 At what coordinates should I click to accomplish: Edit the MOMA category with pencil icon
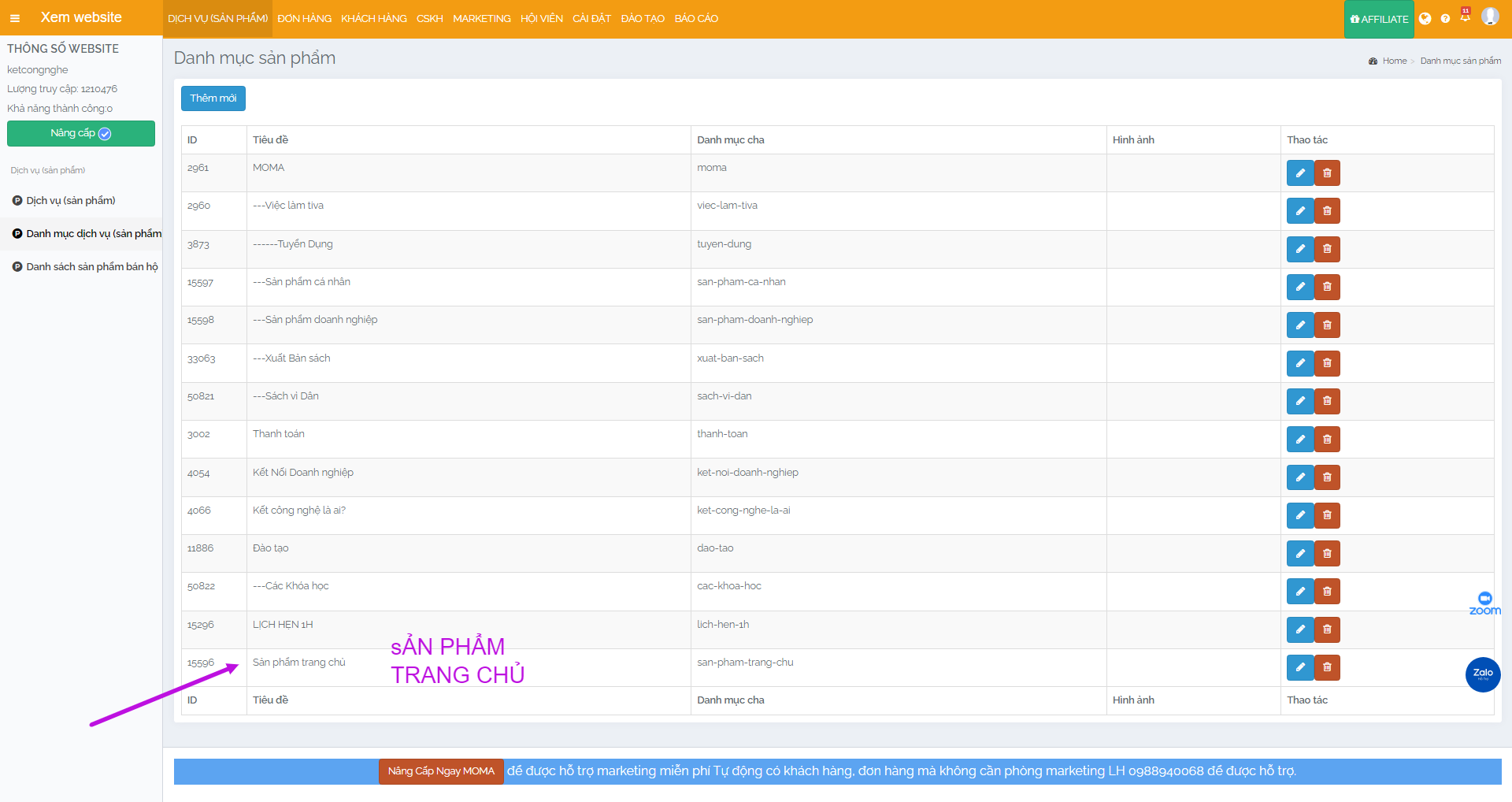[x=1299, y=173]
